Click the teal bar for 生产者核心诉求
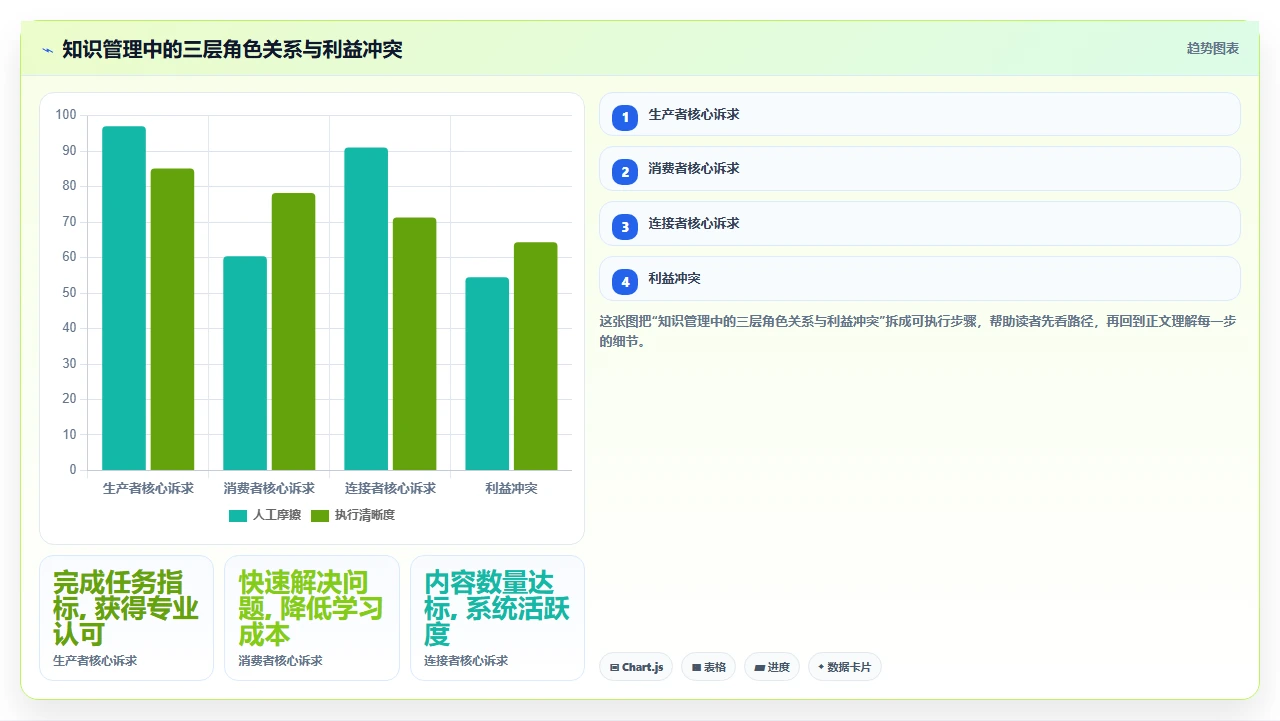 pos(124,298)
